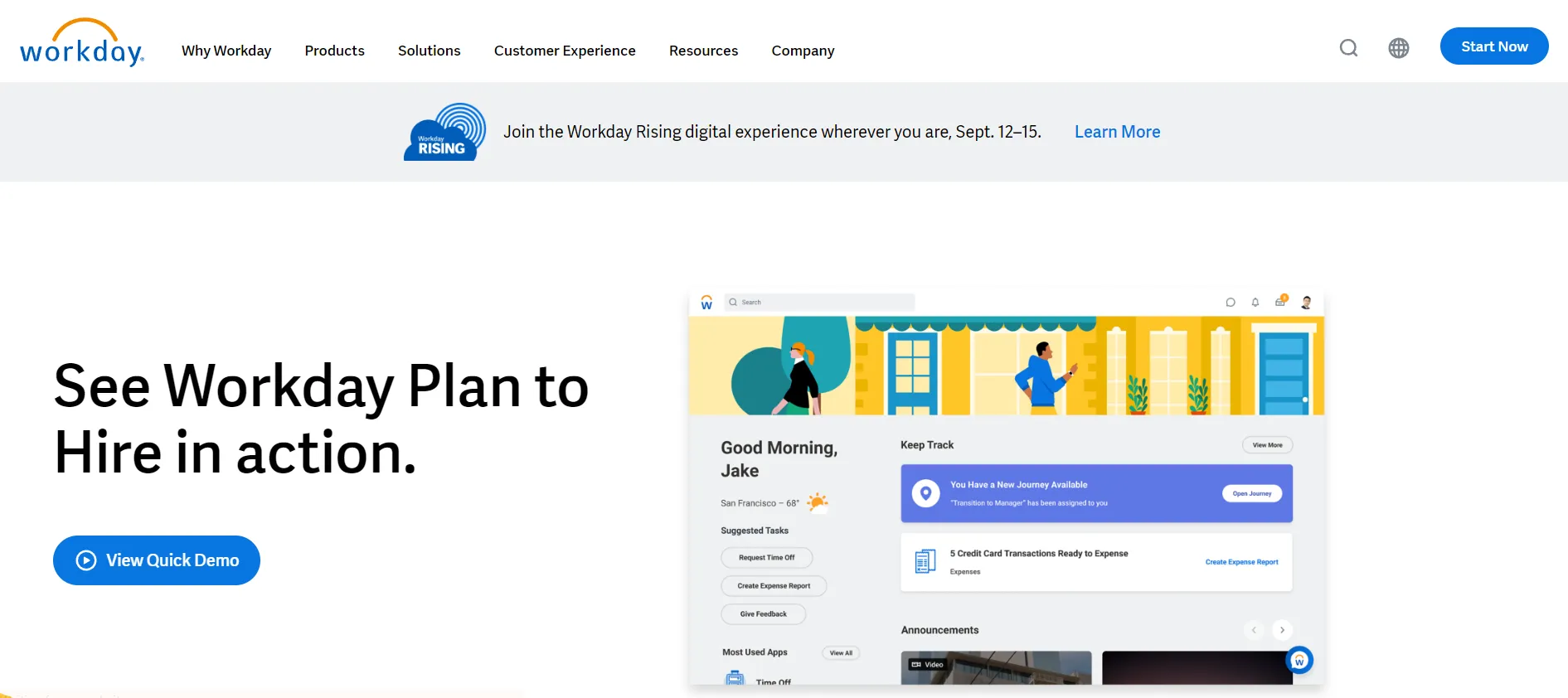Click the Search field in the demo
This screenshot has height=698, width=1568.
819,303
